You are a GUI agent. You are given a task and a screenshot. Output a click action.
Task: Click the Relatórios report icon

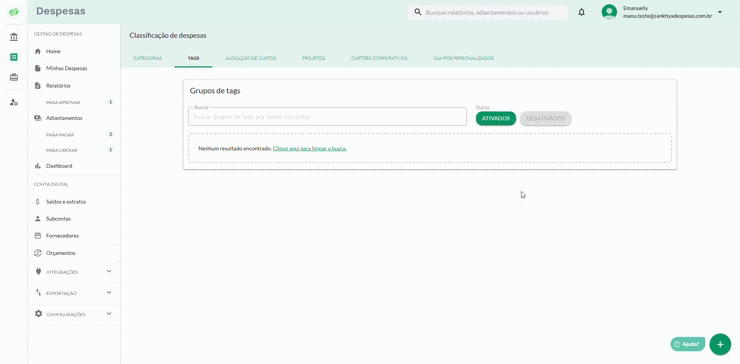[38, 86]
